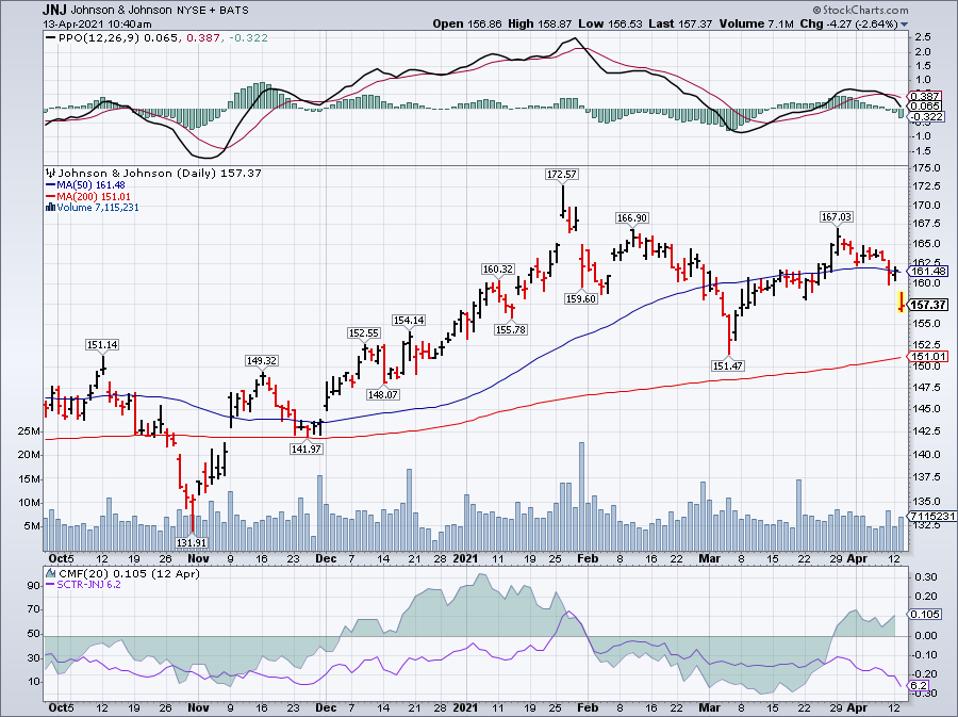Select the 'Johnson & Johnson NYSE + BATS' title
This screenshot has height=717, width=958.
coord(159,11)
